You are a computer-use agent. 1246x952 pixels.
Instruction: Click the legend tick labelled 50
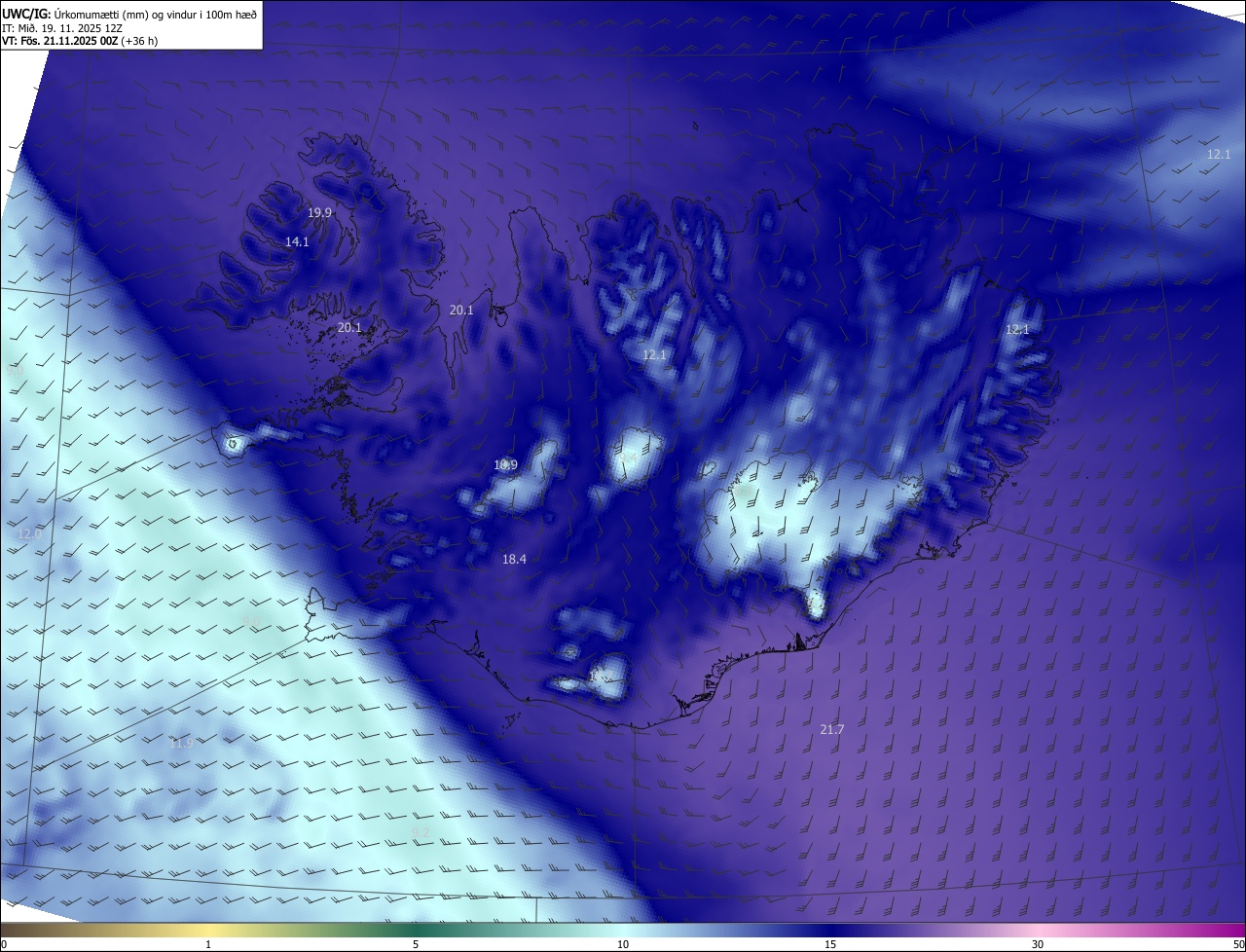1238,944
